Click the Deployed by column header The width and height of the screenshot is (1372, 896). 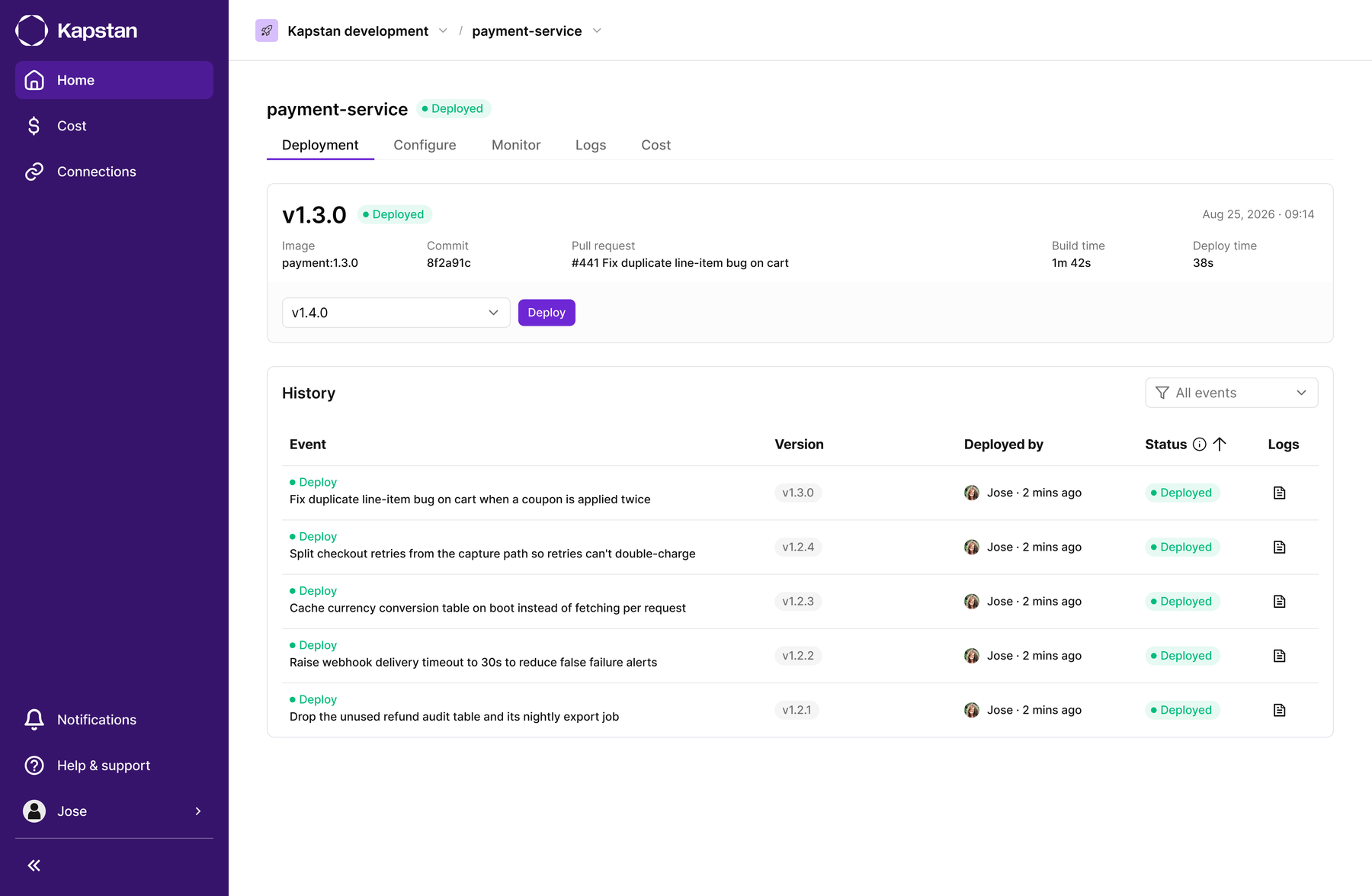point(1003,445)
